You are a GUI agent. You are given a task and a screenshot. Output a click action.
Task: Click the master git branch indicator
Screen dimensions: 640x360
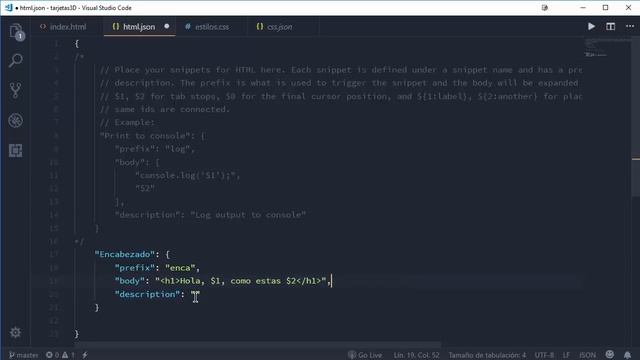tap(24, 355)
